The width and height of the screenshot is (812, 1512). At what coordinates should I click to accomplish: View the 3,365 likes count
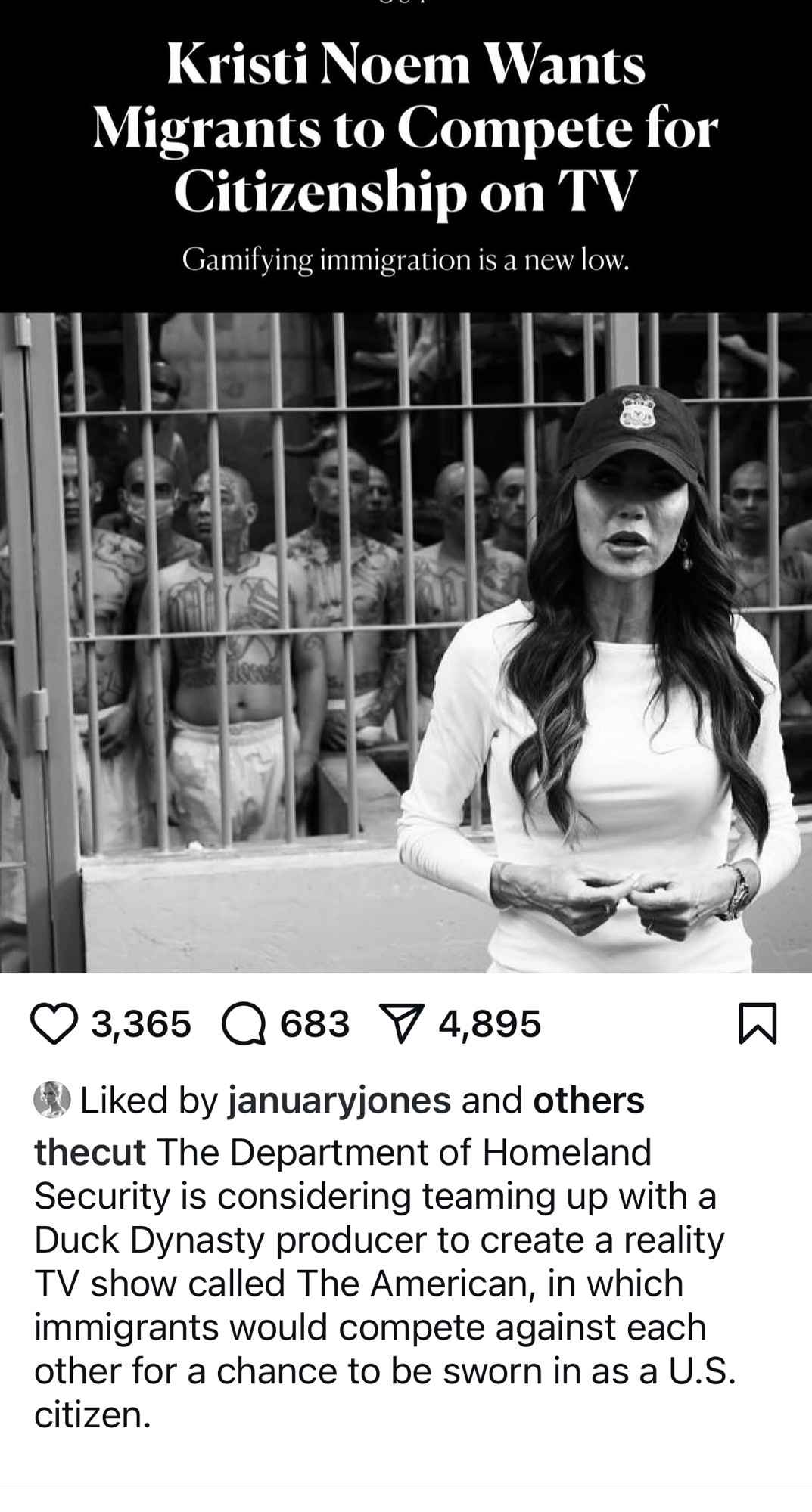142,1024
